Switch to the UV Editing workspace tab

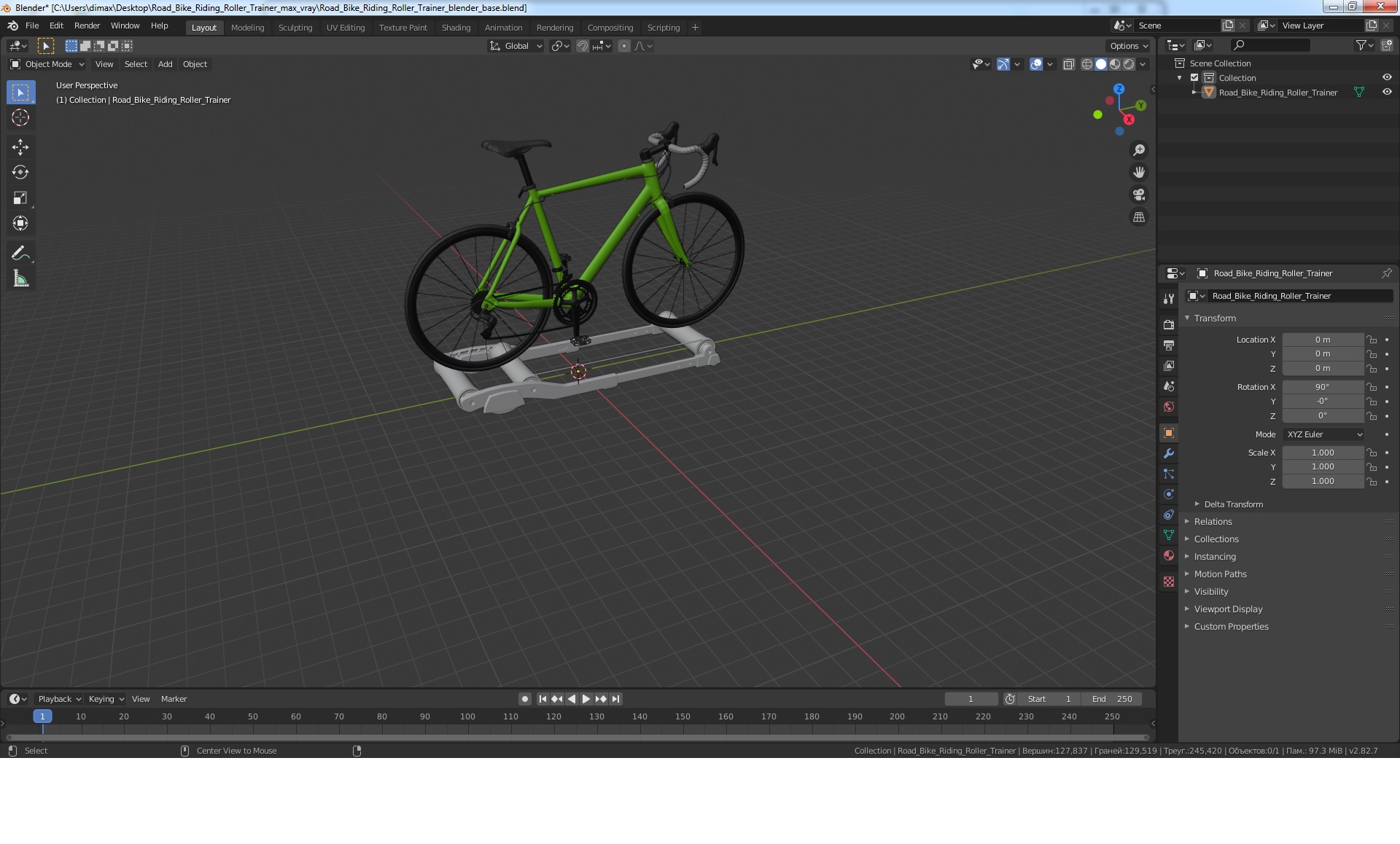(x=346, y=28)
